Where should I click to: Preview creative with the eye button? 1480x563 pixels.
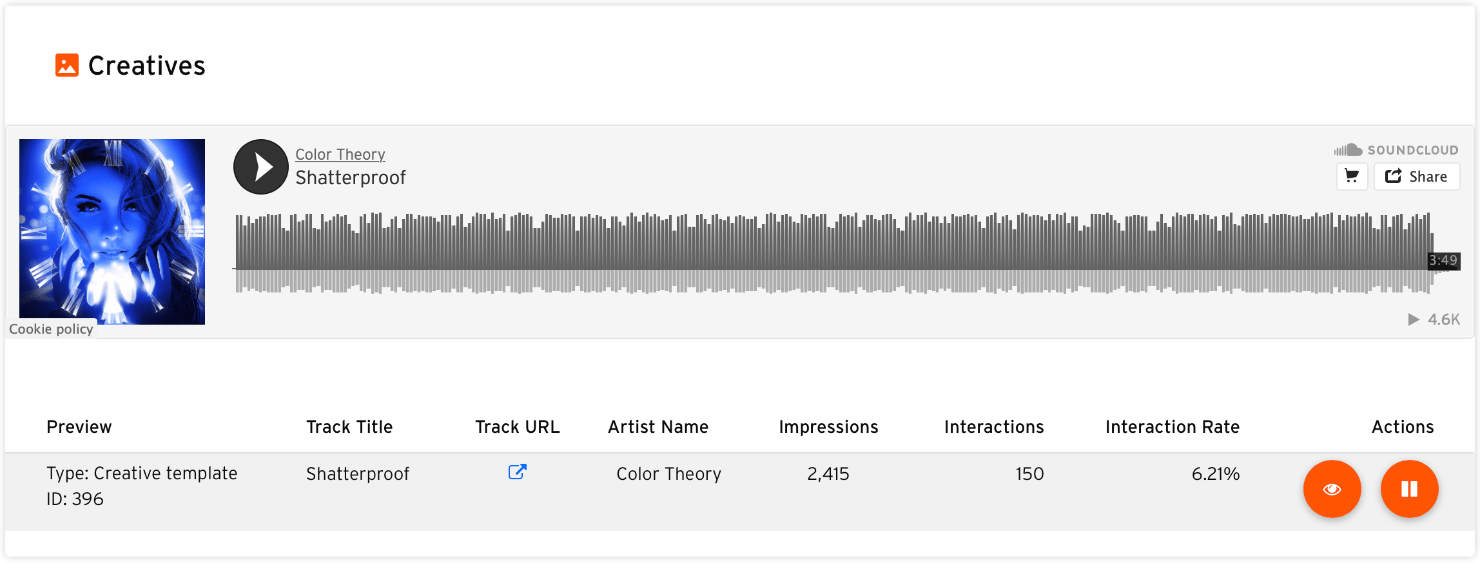(1331, 489)
